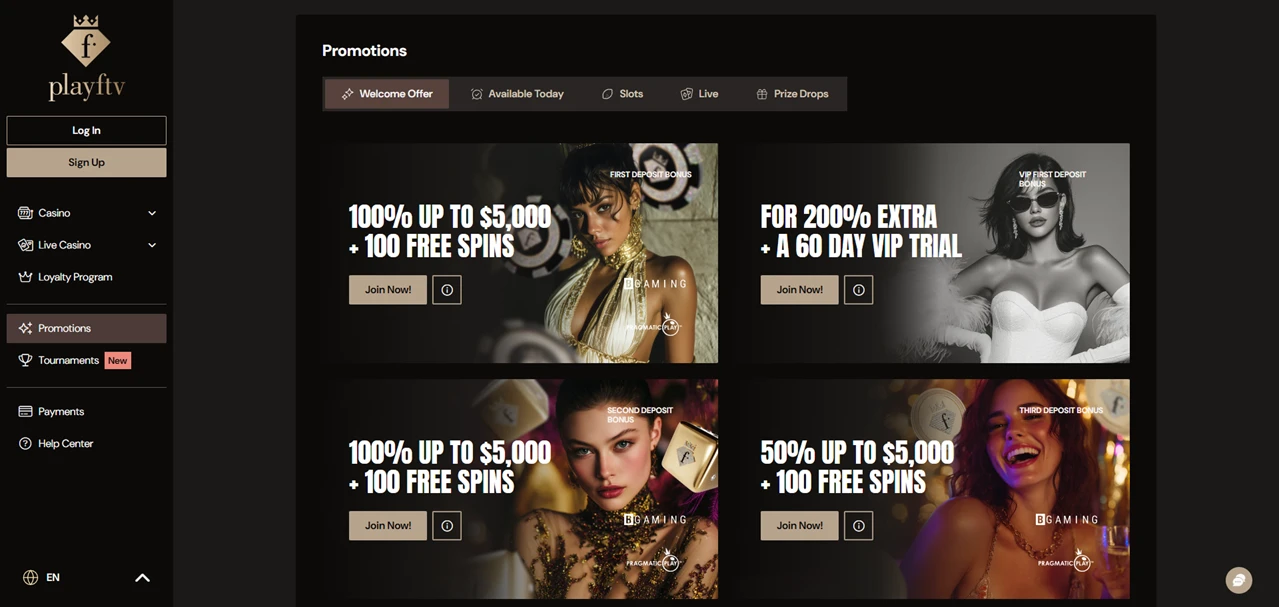The image size is (1279, 607).
Task: Join Now on the 50% third deposit offer
Action: click(800, 526)
